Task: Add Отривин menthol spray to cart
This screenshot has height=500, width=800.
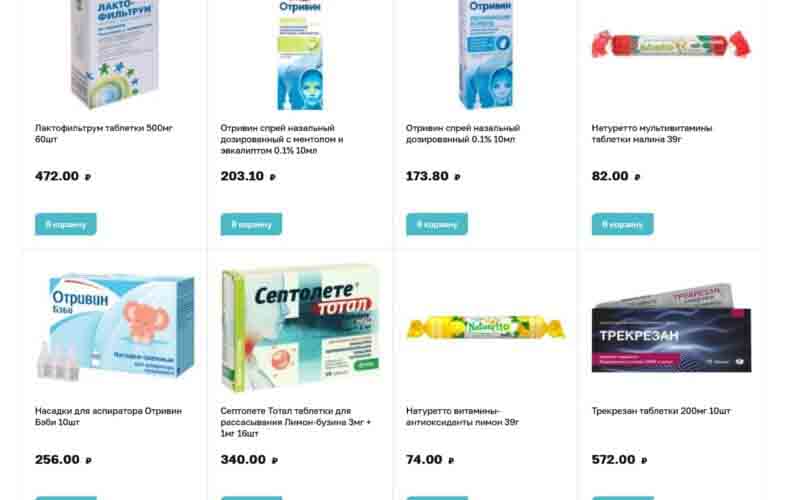Action: click(x=251, y=224)
